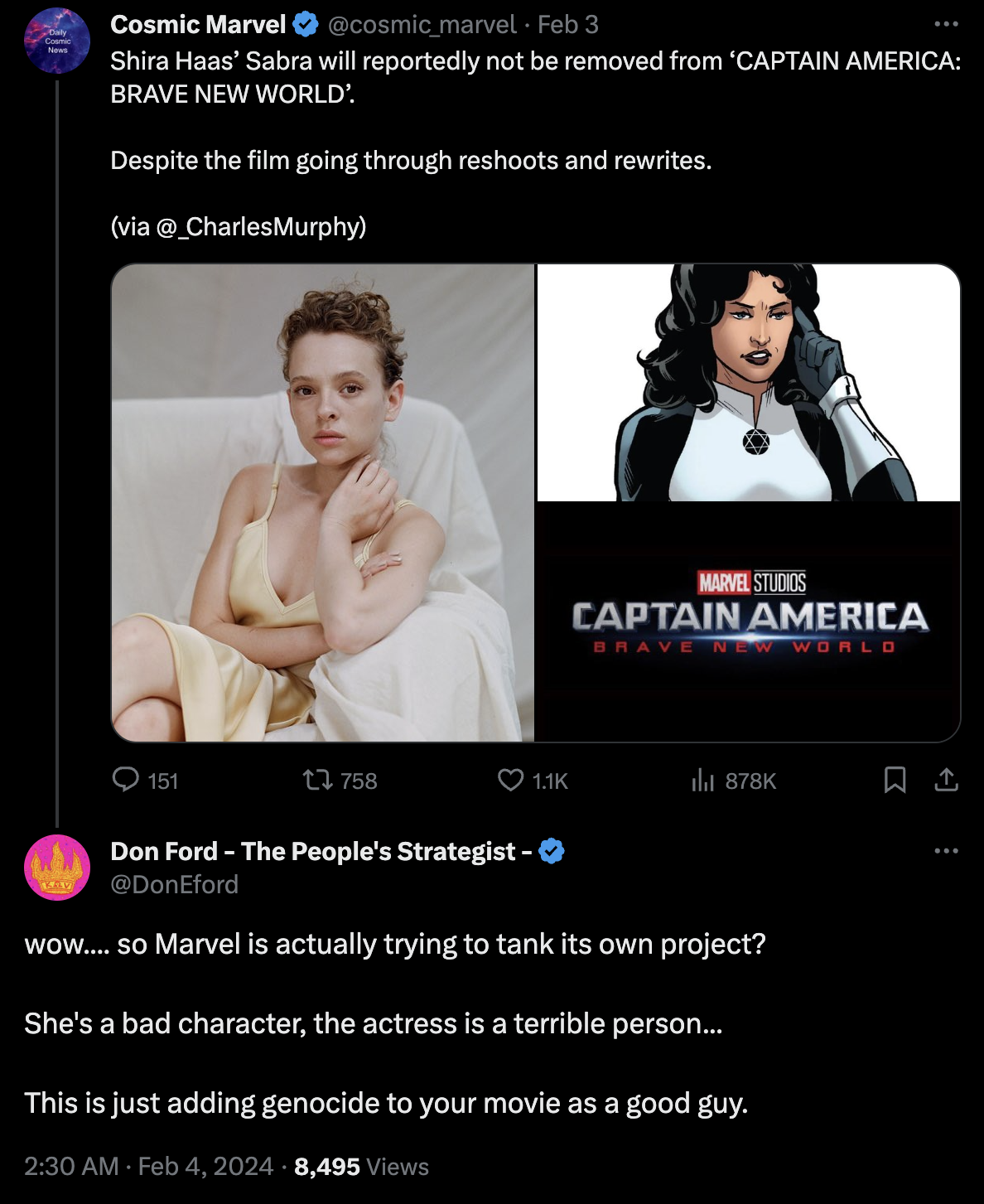Viewport: 984px width, 1204px height.
Task: Open Cosmic Marvel profile avatar
Action: [57, 41]
